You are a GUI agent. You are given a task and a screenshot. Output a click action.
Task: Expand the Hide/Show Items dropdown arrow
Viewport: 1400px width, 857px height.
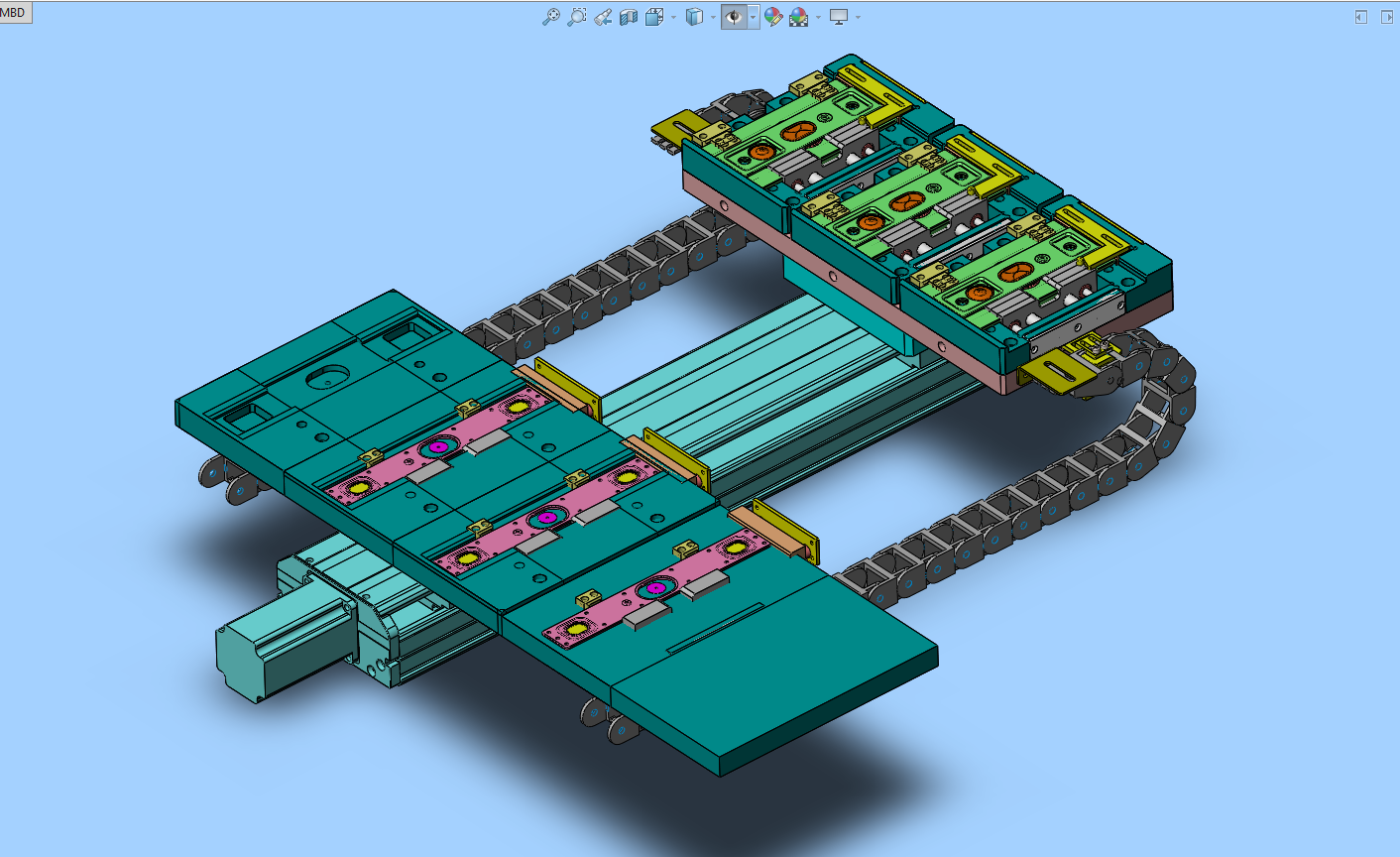(754, 17)
